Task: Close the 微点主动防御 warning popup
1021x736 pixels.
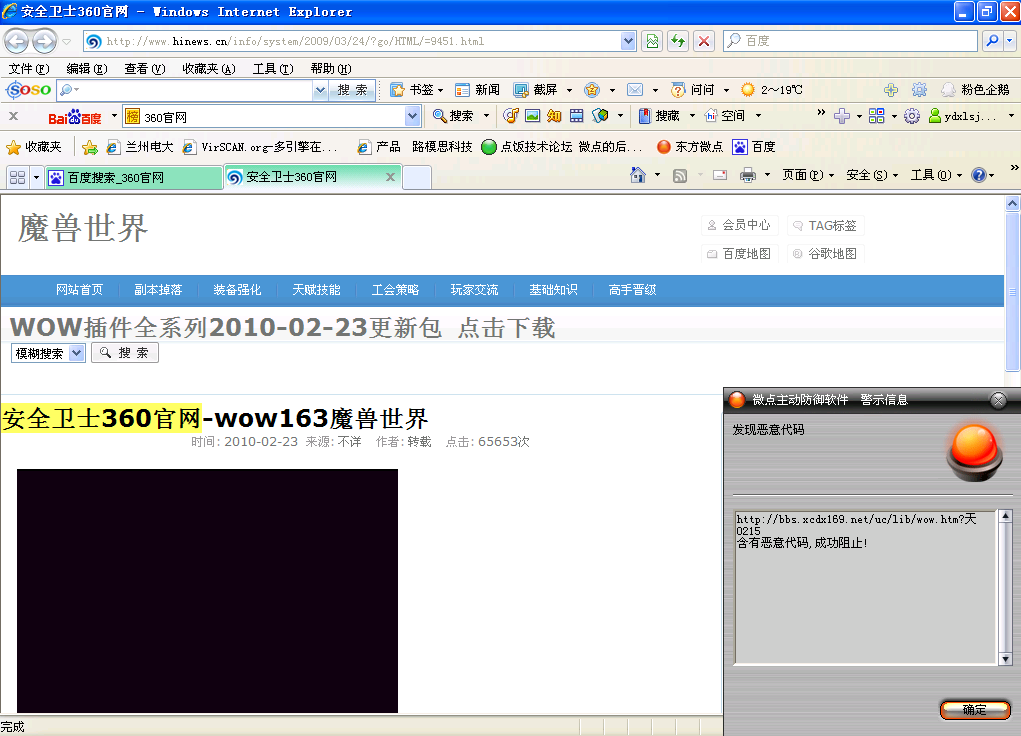Action: pyautogui.click(x=998, y=400)
